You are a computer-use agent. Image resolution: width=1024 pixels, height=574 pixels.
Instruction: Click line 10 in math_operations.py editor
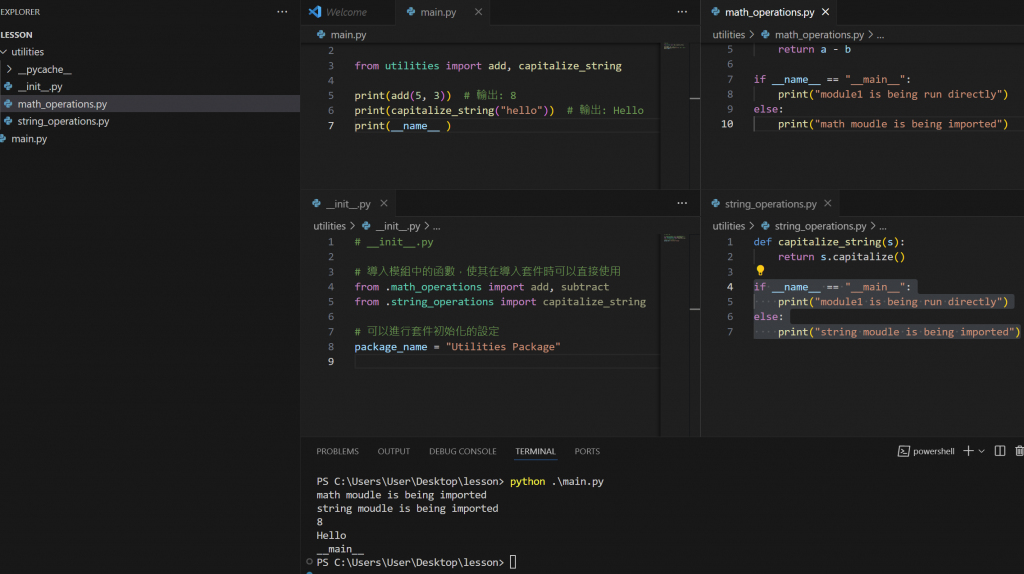tap(881, 124)
